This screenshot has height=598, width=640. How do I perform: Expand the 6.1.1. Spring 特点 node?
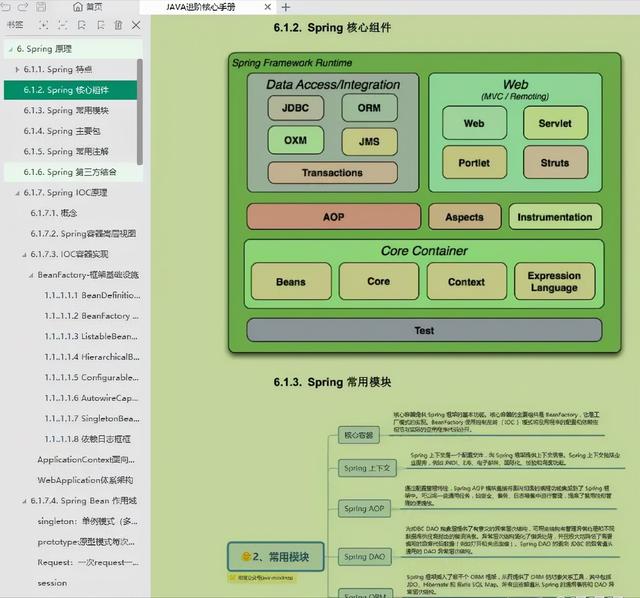pyautogui.click(x=17, y=69)
